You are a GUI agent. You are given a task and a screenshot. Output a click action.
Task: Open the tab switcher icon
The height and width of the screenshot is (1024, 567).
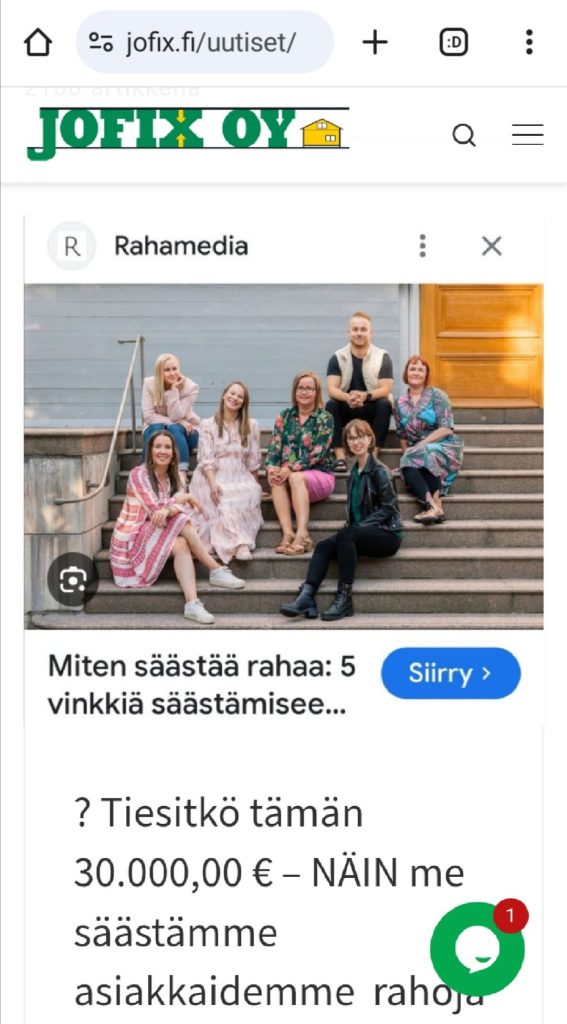pyautogui.click(x=454, y=43)
